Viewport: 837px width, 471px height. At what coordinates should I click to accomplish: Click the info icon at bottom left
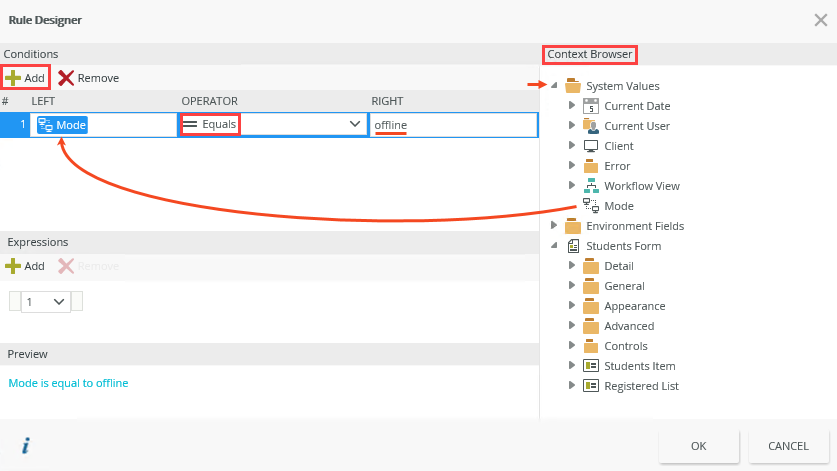pos(25,446)
